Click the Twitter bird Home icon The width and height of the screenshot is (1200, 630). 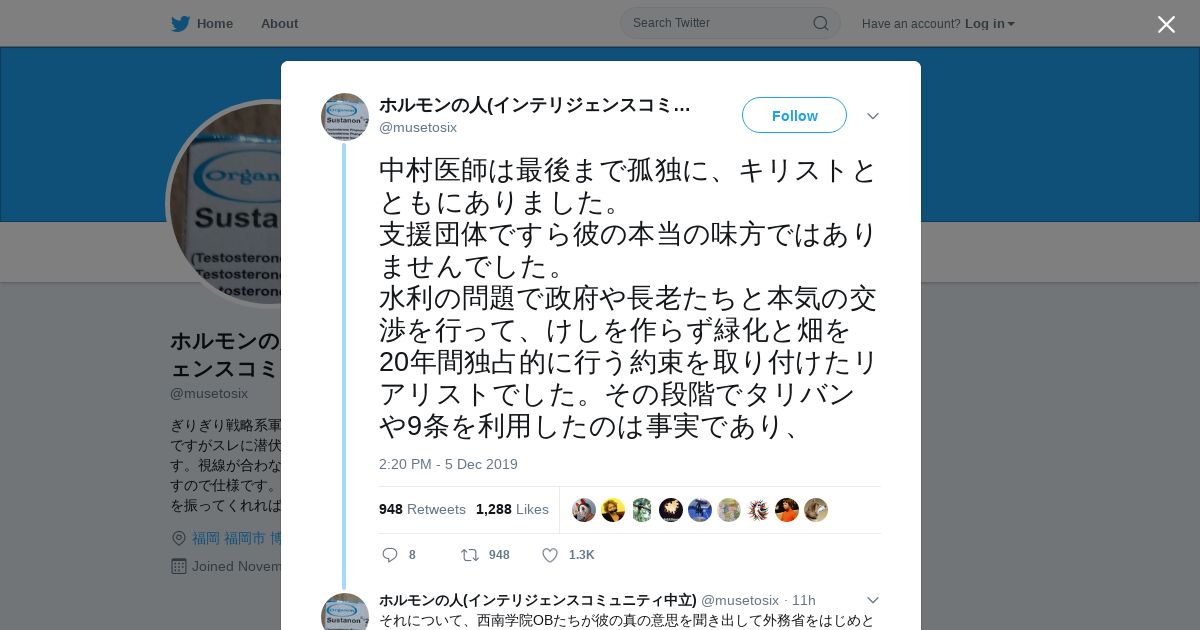click(180, 24)
